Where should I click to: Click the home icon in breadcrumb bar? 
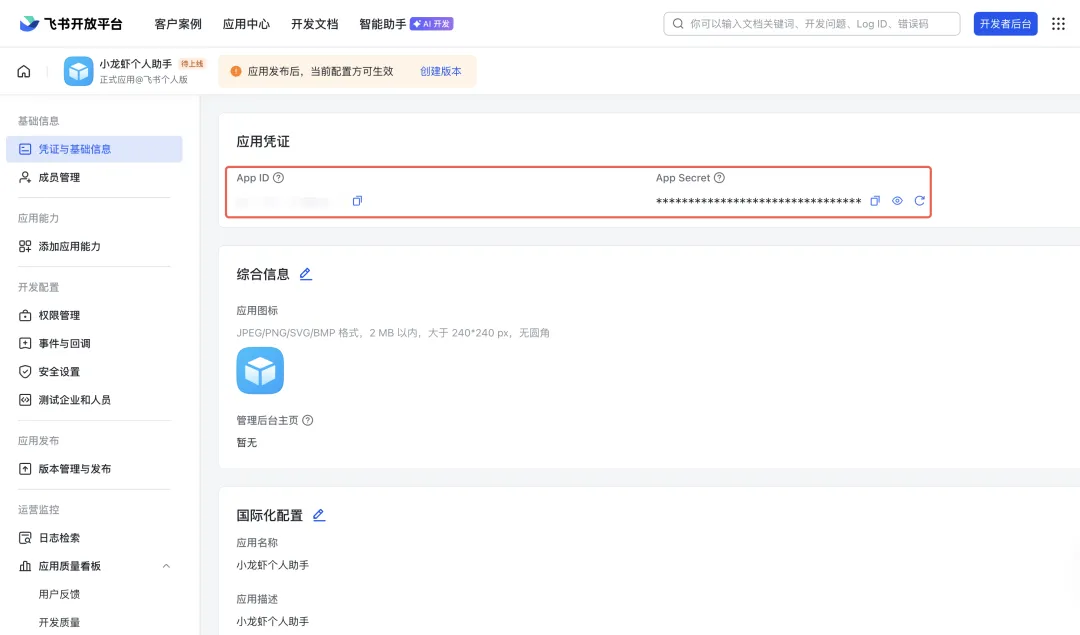24,72
